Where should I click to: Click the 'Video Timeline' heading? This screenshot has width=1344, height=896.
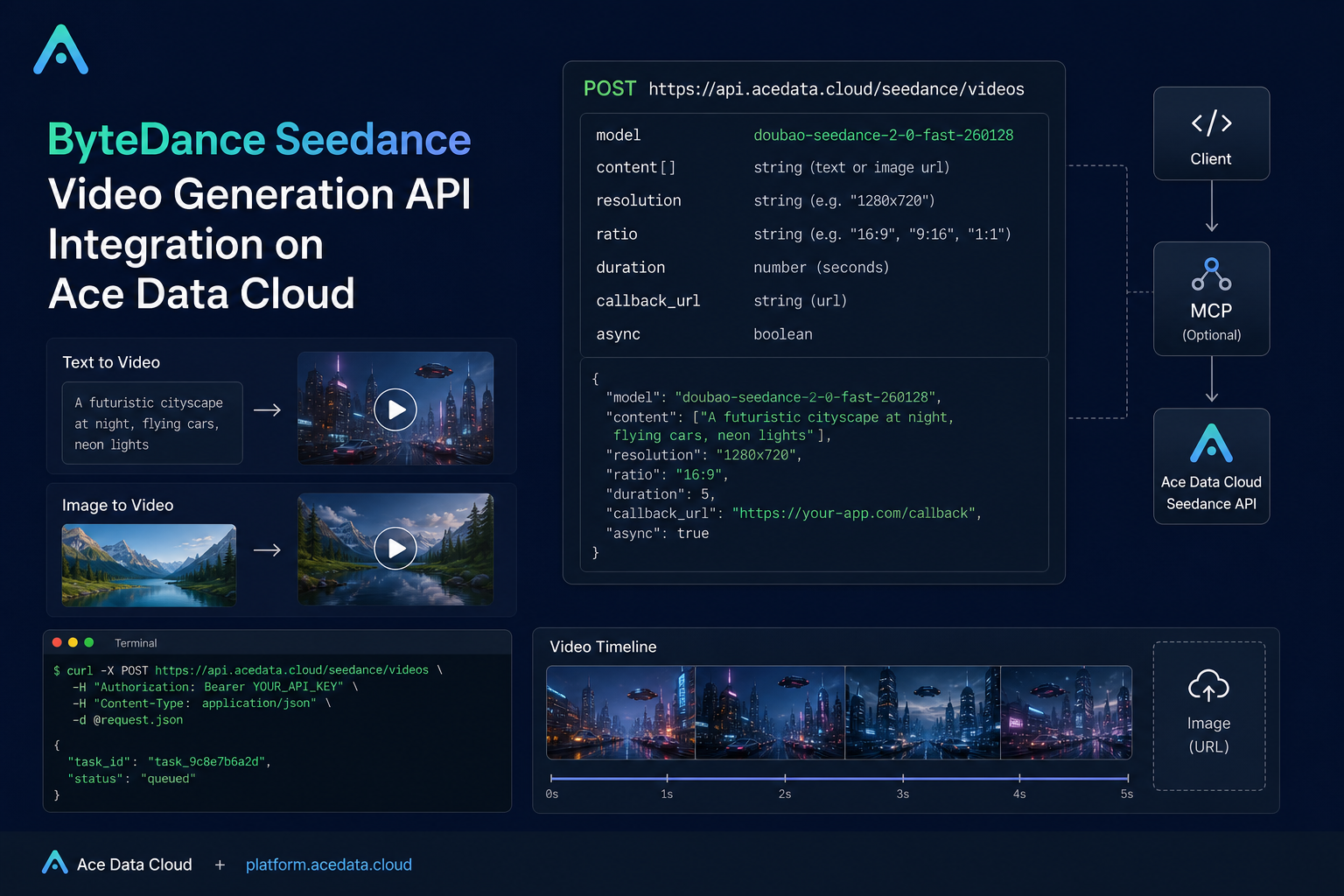(x=603, y=647)
